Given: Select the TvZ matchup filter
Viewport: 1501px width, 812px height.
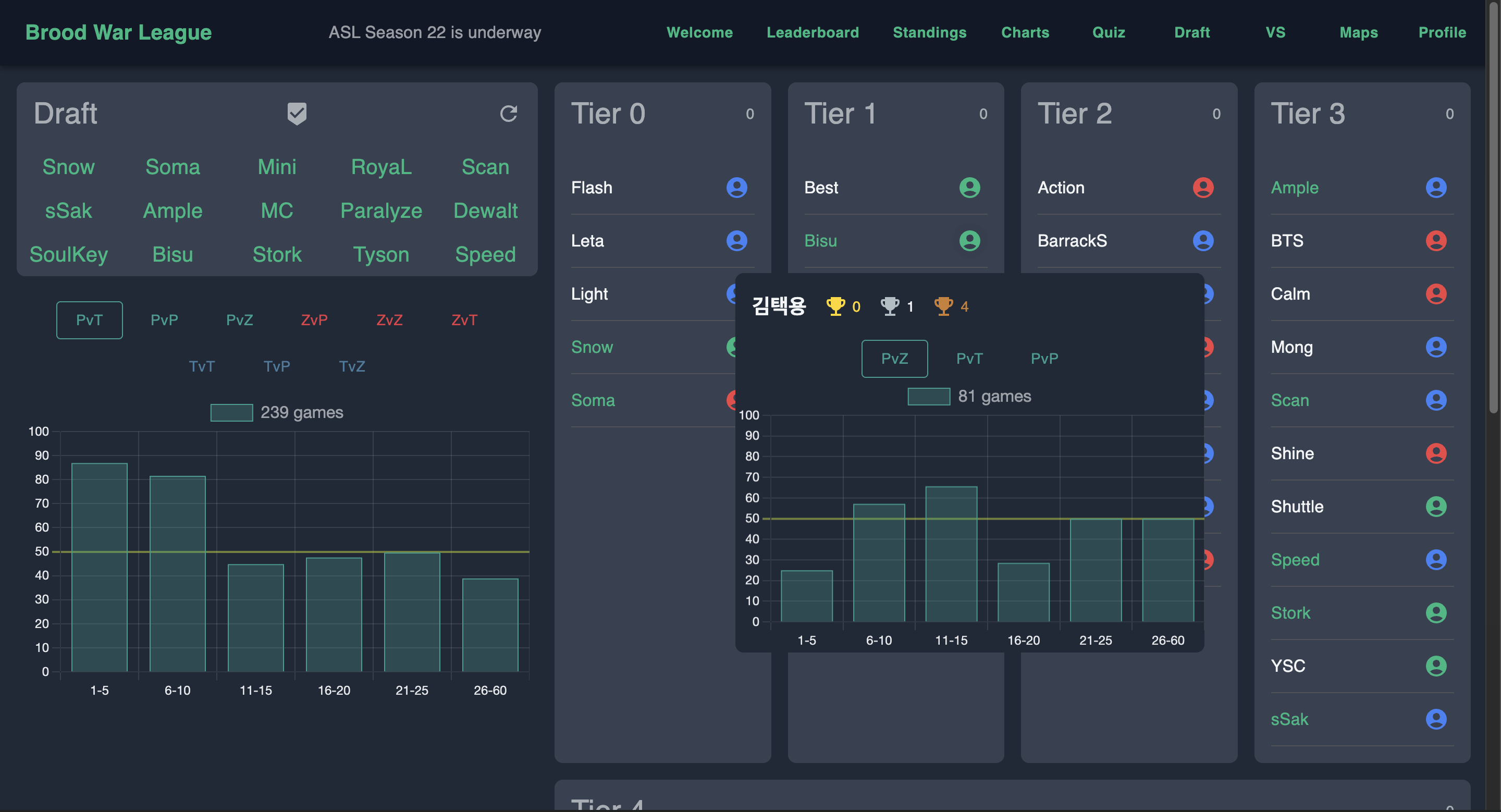Looking at the screenshot, I should click(352, 366).
